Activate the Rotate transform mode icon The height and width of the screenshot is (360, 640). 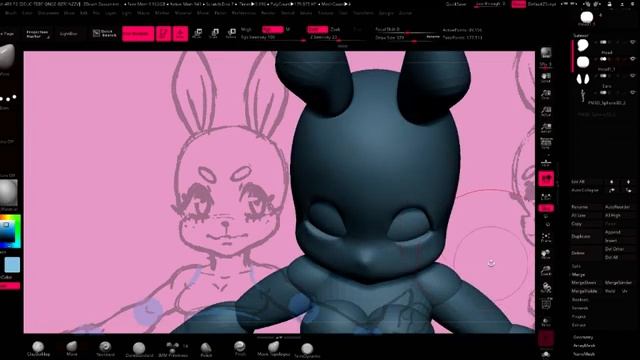[231, 33]
